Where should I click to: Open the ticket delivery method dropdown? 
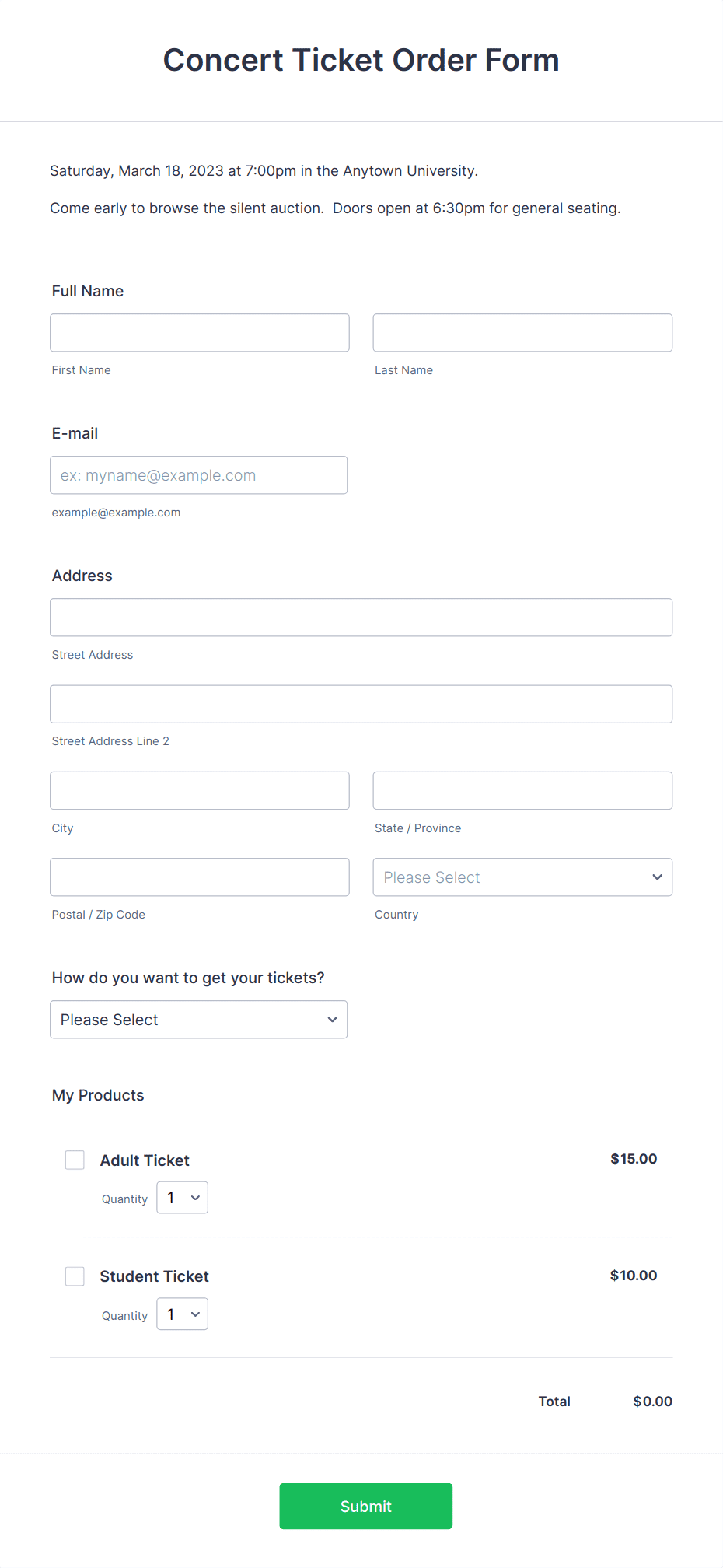tap(199, 1019)
